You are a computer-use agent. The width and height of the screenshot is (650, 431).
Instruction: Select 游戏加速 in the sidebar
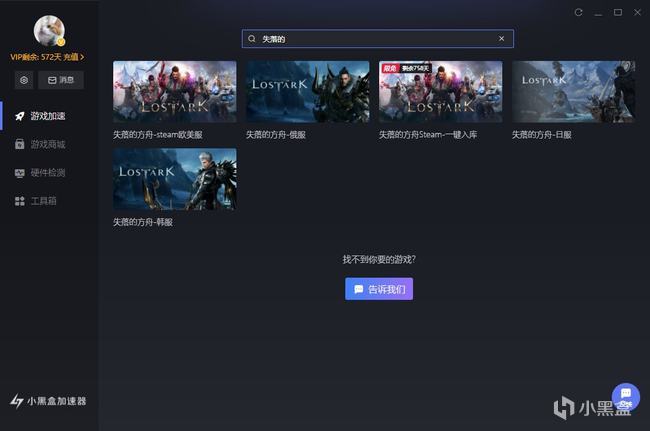click(x=50, y=116)
